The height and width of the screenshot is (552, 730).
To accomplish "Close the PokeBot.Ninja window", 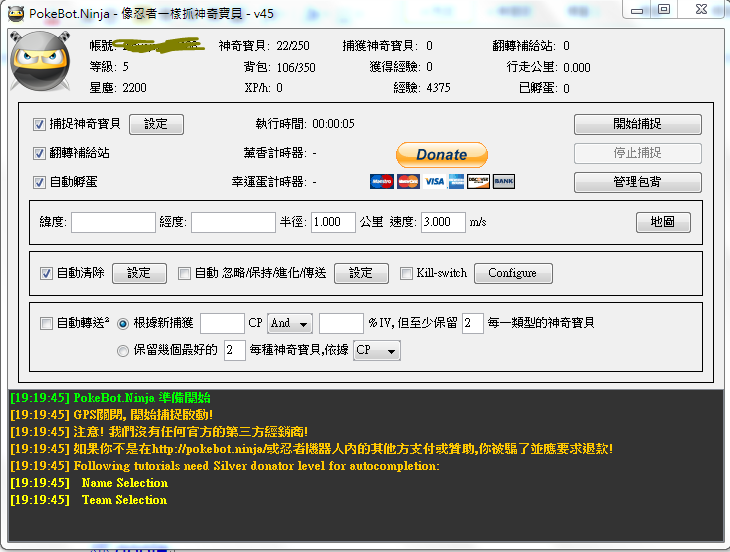I will coord(702,9).
